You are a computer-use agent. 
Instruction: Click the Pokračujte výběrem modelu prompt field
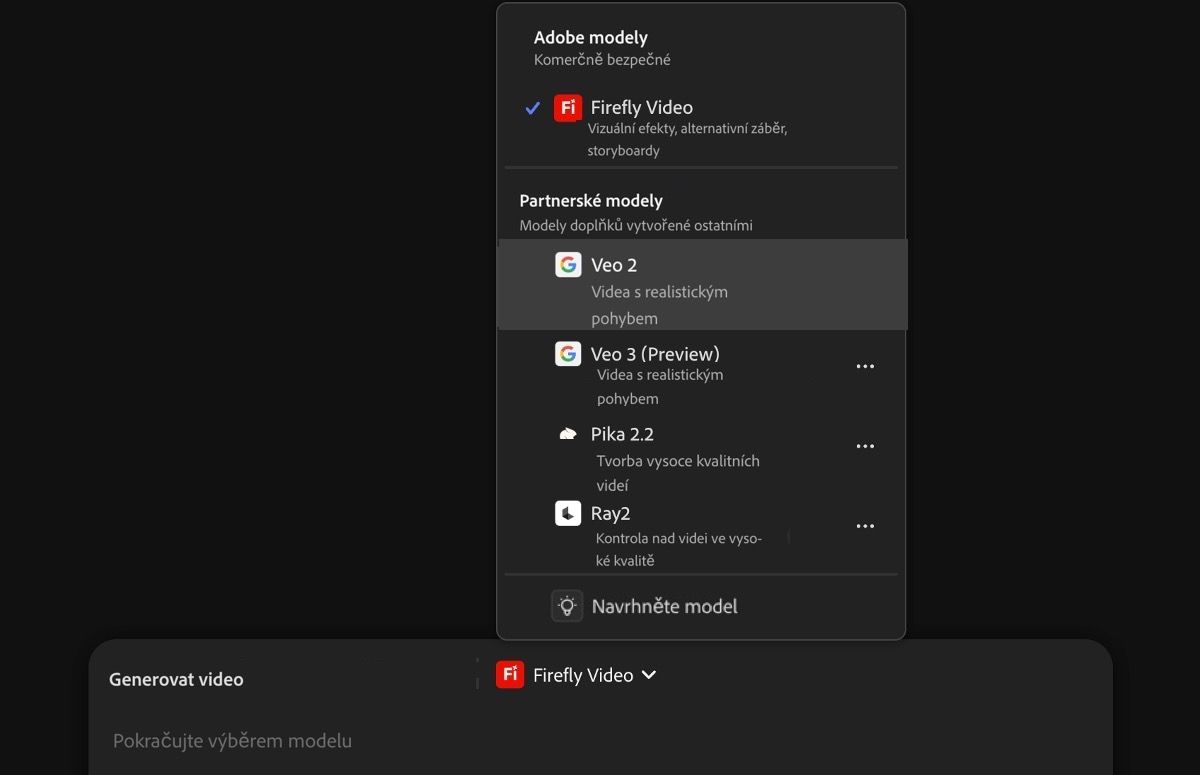click(x=231, y=740)
